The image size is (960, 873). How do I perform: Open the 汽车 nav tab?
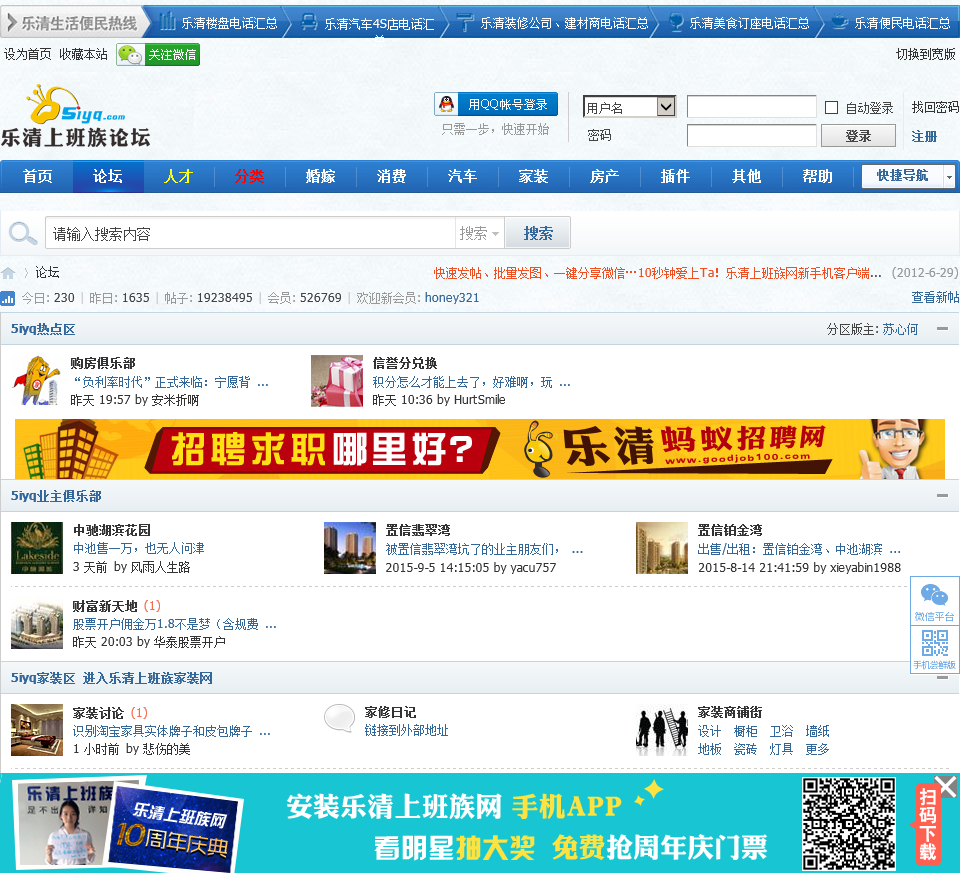pyautogui.click(x=462, y=176)
